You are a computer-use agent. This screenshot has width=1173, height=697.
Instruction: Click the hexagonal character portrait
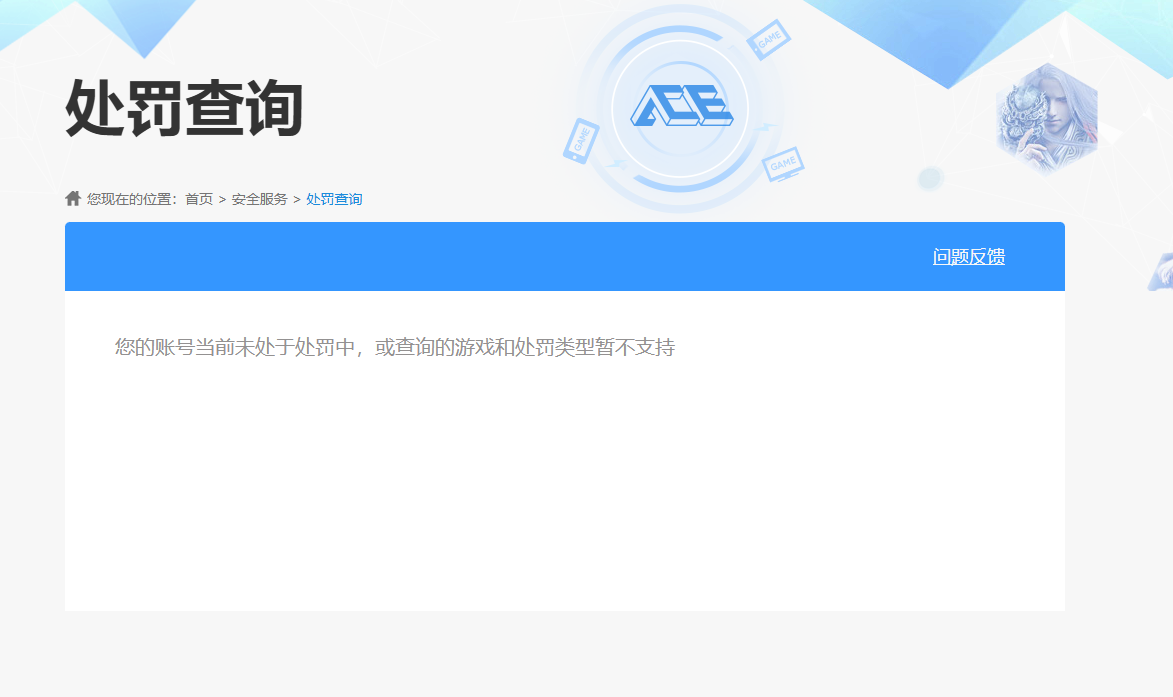(x=1047, y=115)
